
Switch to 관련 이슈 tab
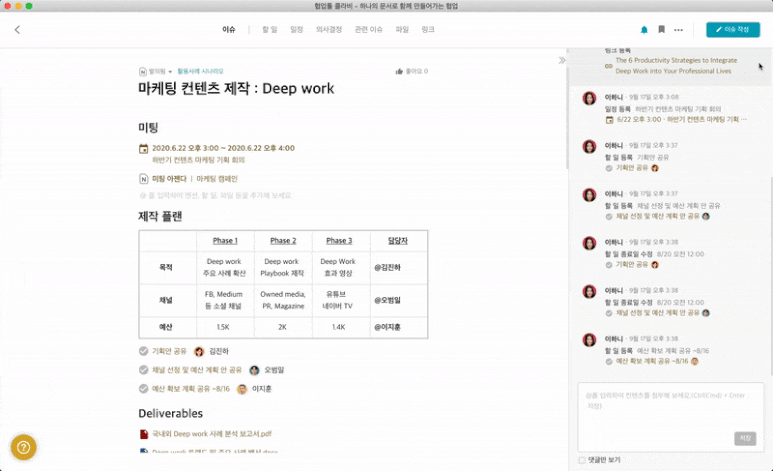point(369,30)
